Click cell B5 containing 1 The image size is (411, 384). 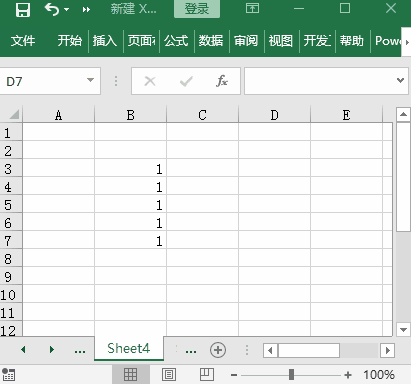click(x=130, y=205)
